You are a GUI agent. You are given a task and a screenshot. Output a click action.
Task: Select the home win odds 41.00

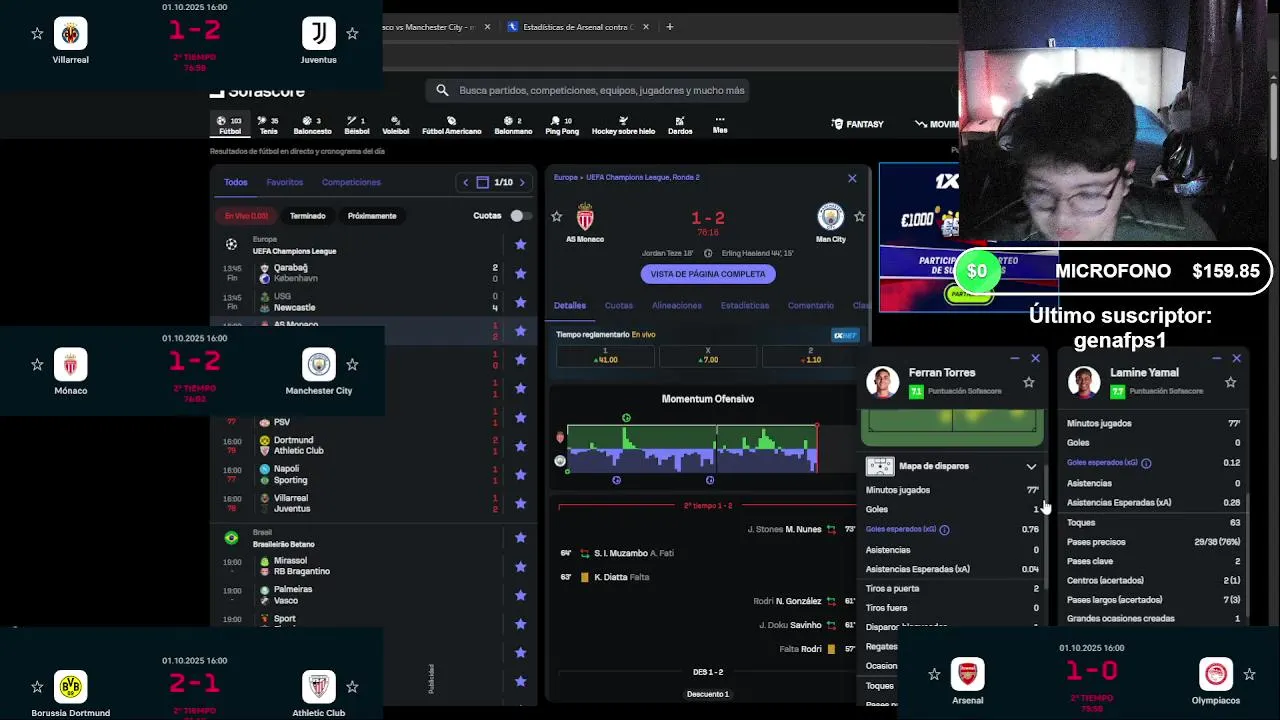pyautogui.click(x=605, y=356)
